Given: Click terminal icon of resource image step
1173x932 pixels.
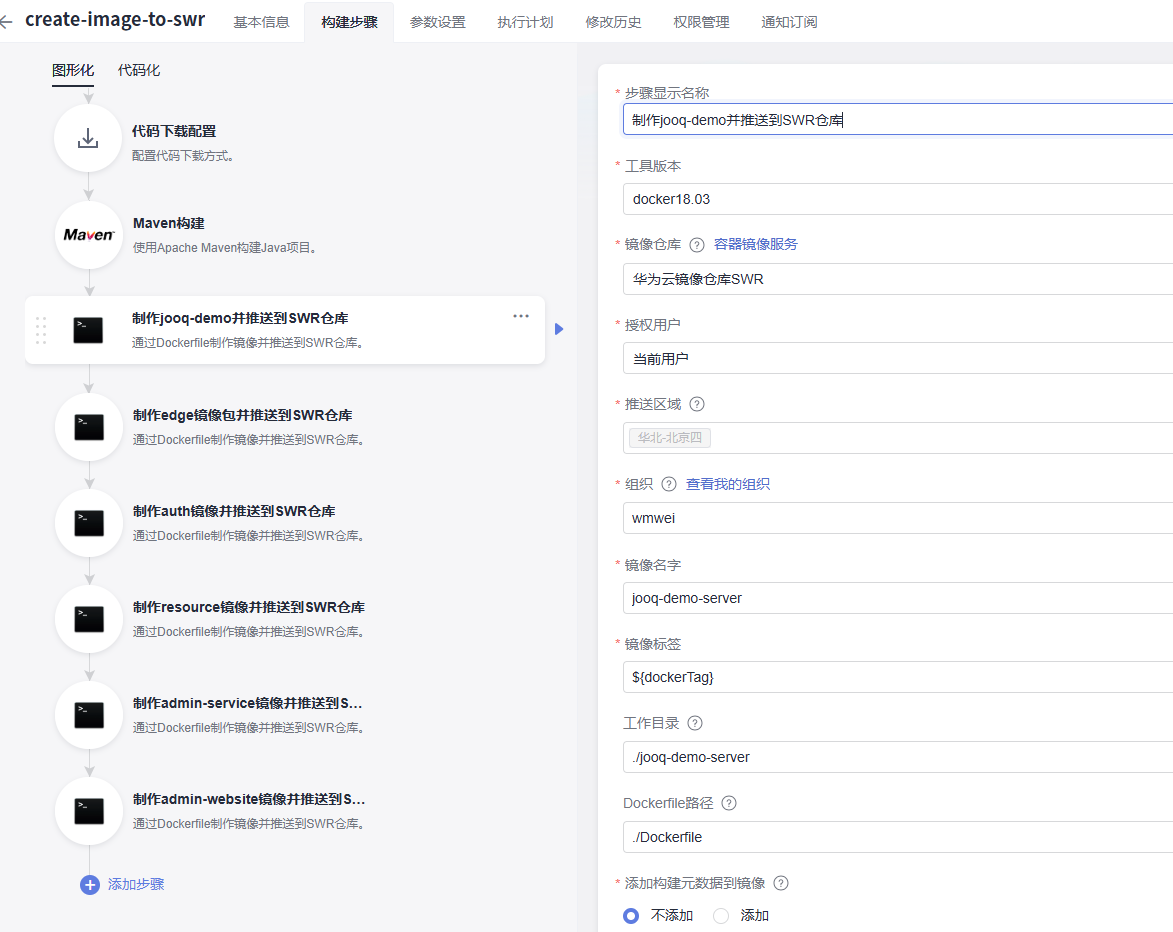Looking at the screenshot, I should (x=89, y=619).
